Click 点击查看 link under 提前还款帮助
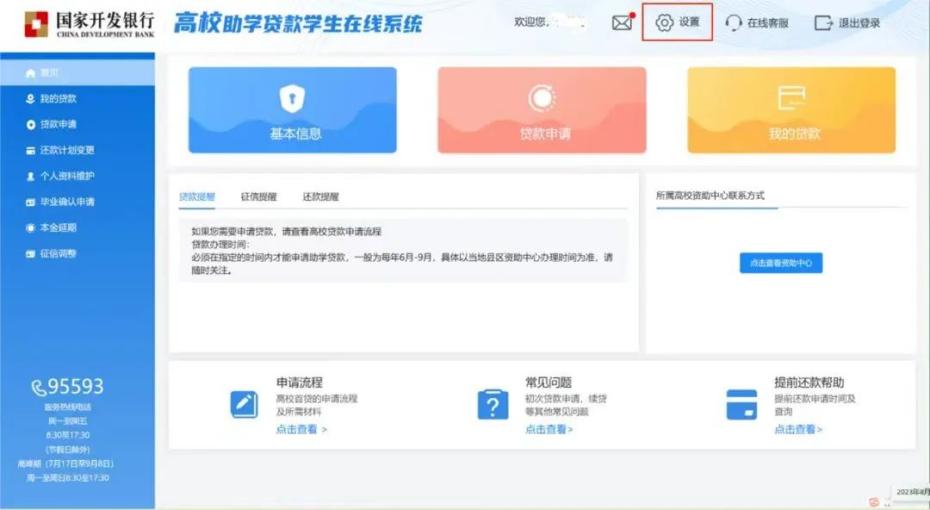 (798, 430)
